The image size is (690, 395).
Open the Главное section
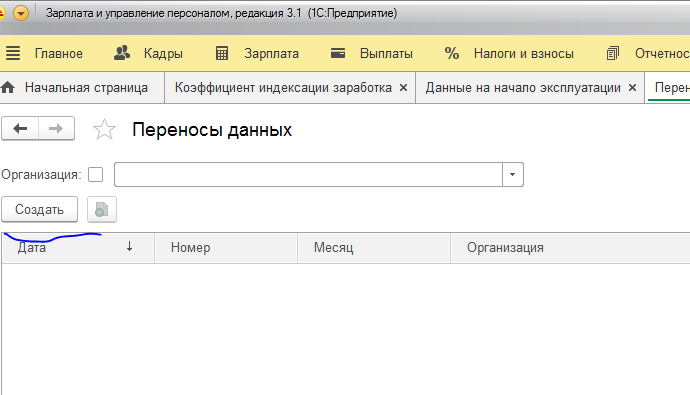click(x=59, y=54)
